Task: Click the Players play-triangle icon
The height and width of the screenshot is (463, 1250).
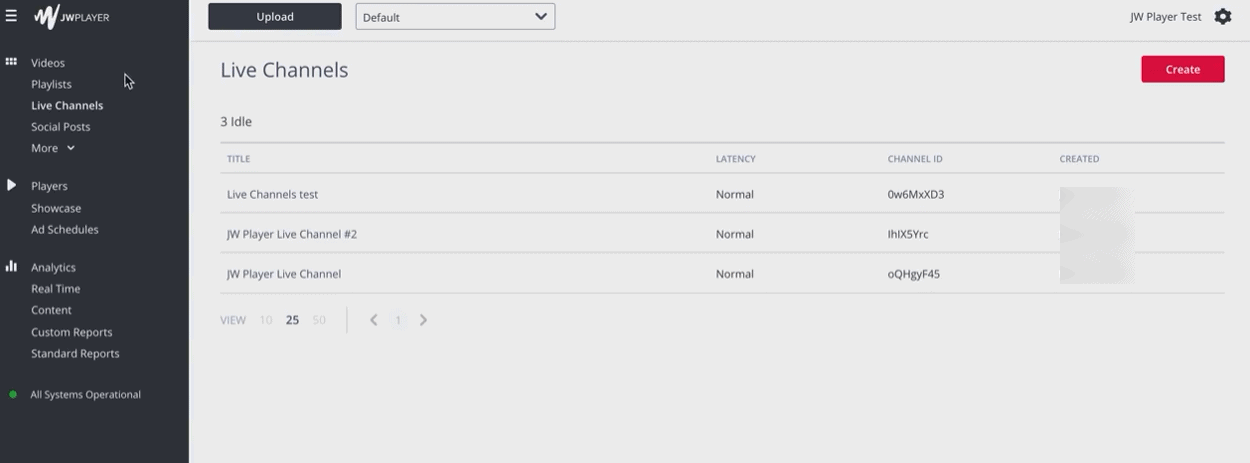Action: (11, 185)
